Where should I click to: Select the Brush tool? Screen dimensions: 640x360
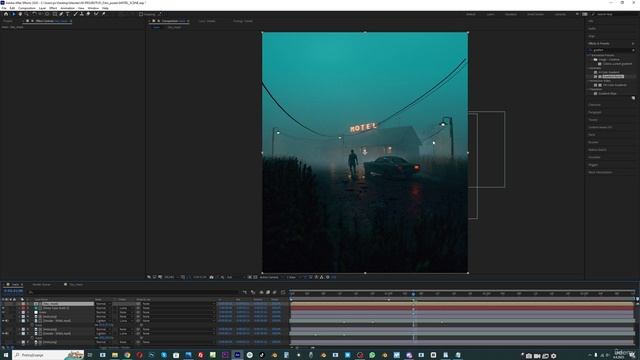click(x=76, y=14)
